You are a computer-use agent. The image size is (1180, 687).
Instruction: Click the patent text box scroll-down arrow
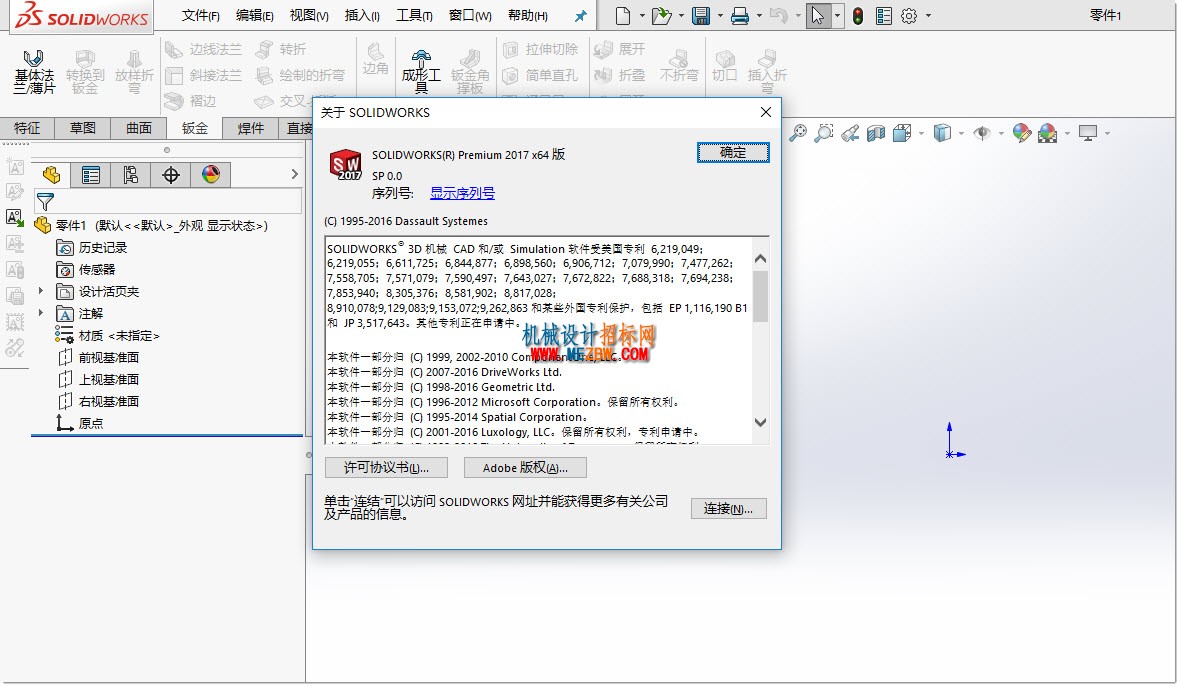point(760,422)
